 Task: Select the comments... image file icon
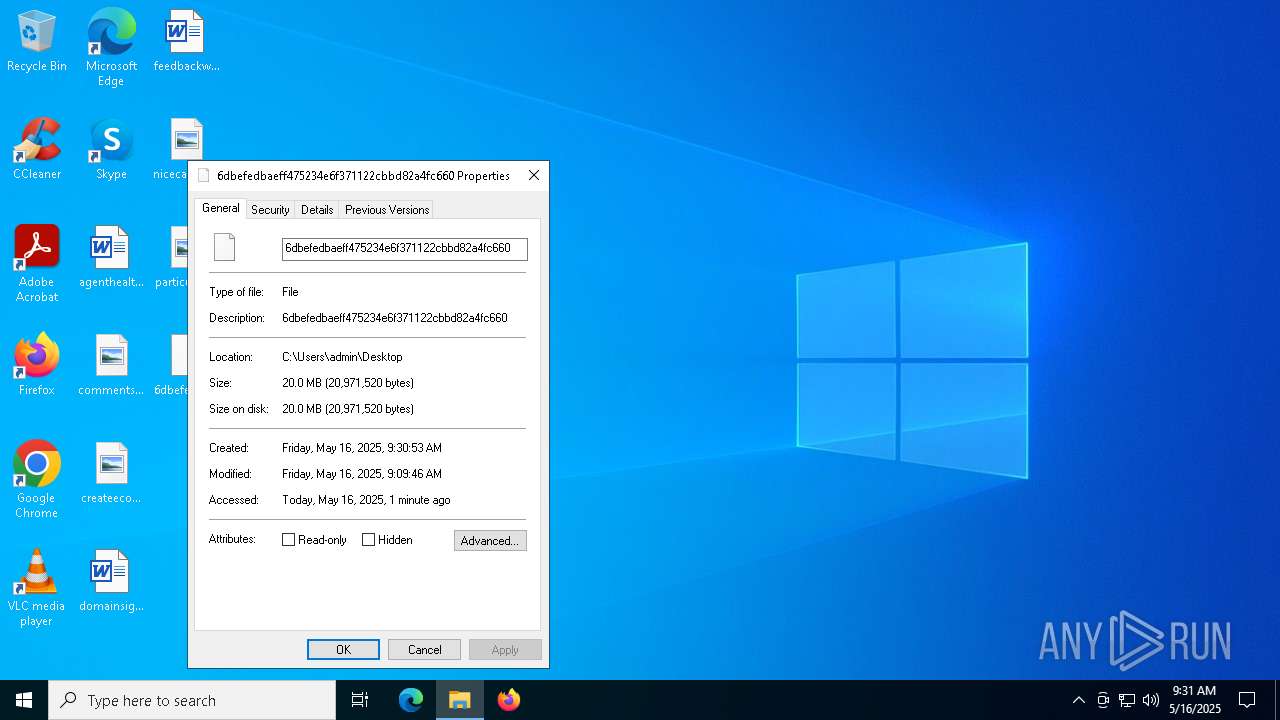click(x=111, y=366)
